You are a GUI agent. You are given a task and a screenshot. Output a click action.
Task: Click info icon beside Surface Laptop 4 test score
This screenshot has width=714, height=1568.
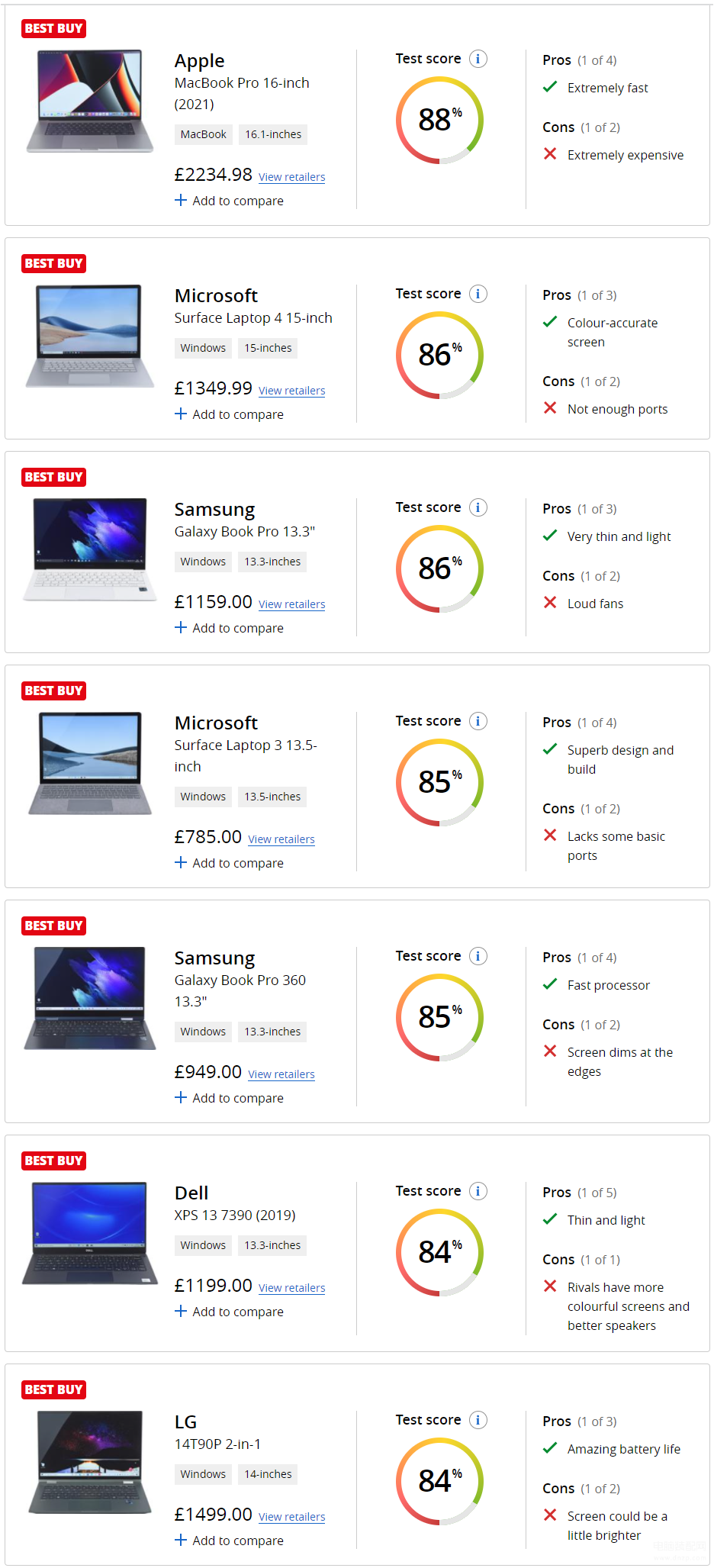[478, 294]
